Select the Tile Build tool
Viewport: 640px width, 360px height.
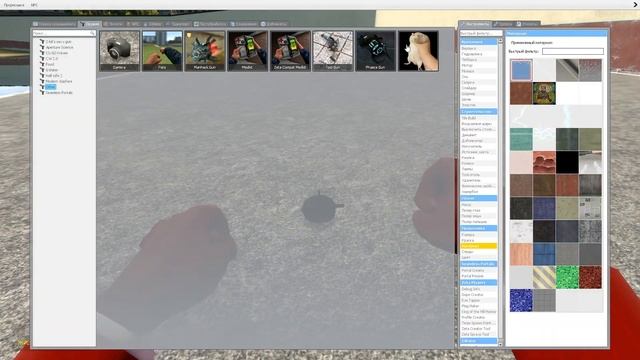478,118
